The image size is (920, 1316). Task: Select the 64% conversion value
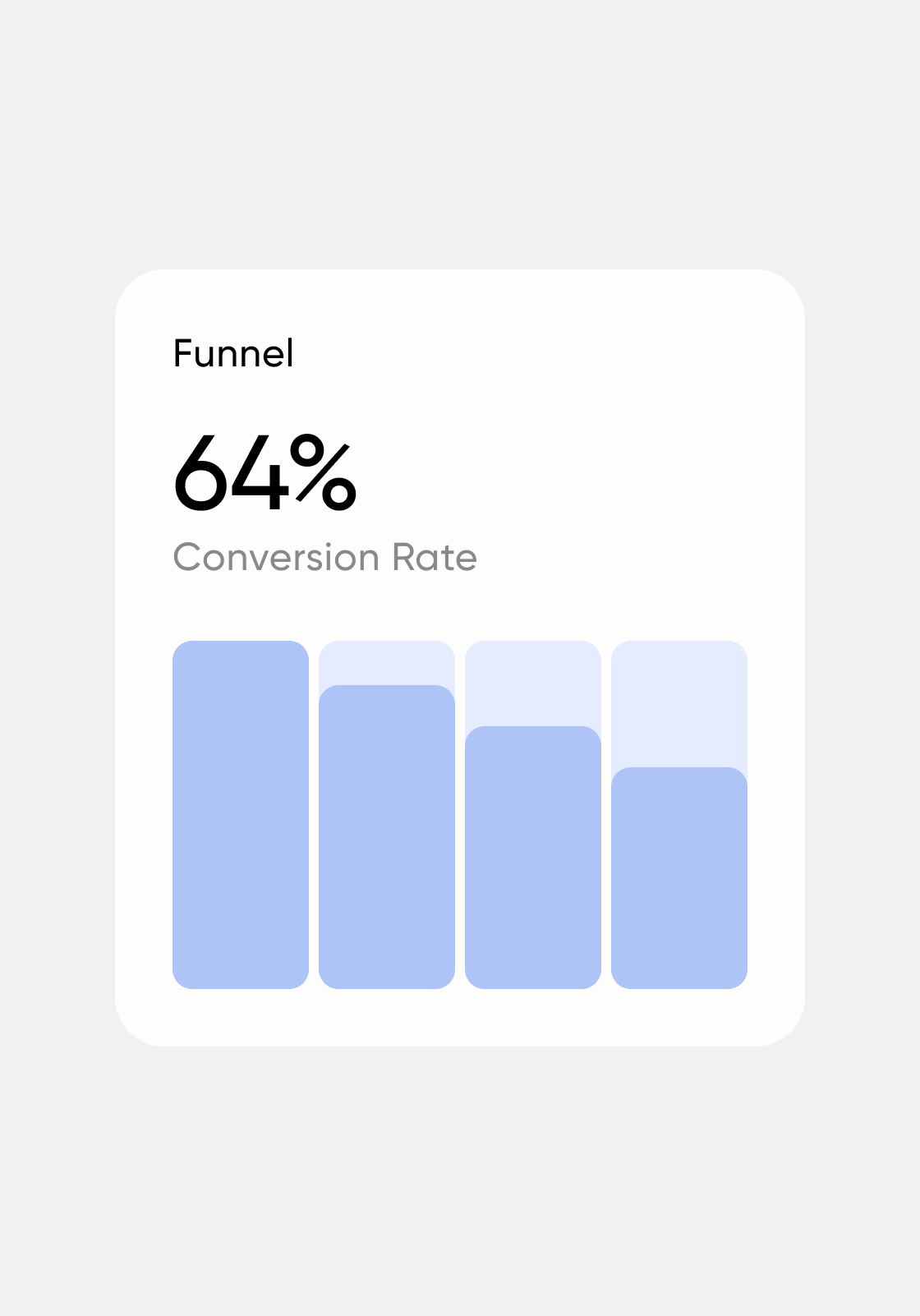(264, 475)
